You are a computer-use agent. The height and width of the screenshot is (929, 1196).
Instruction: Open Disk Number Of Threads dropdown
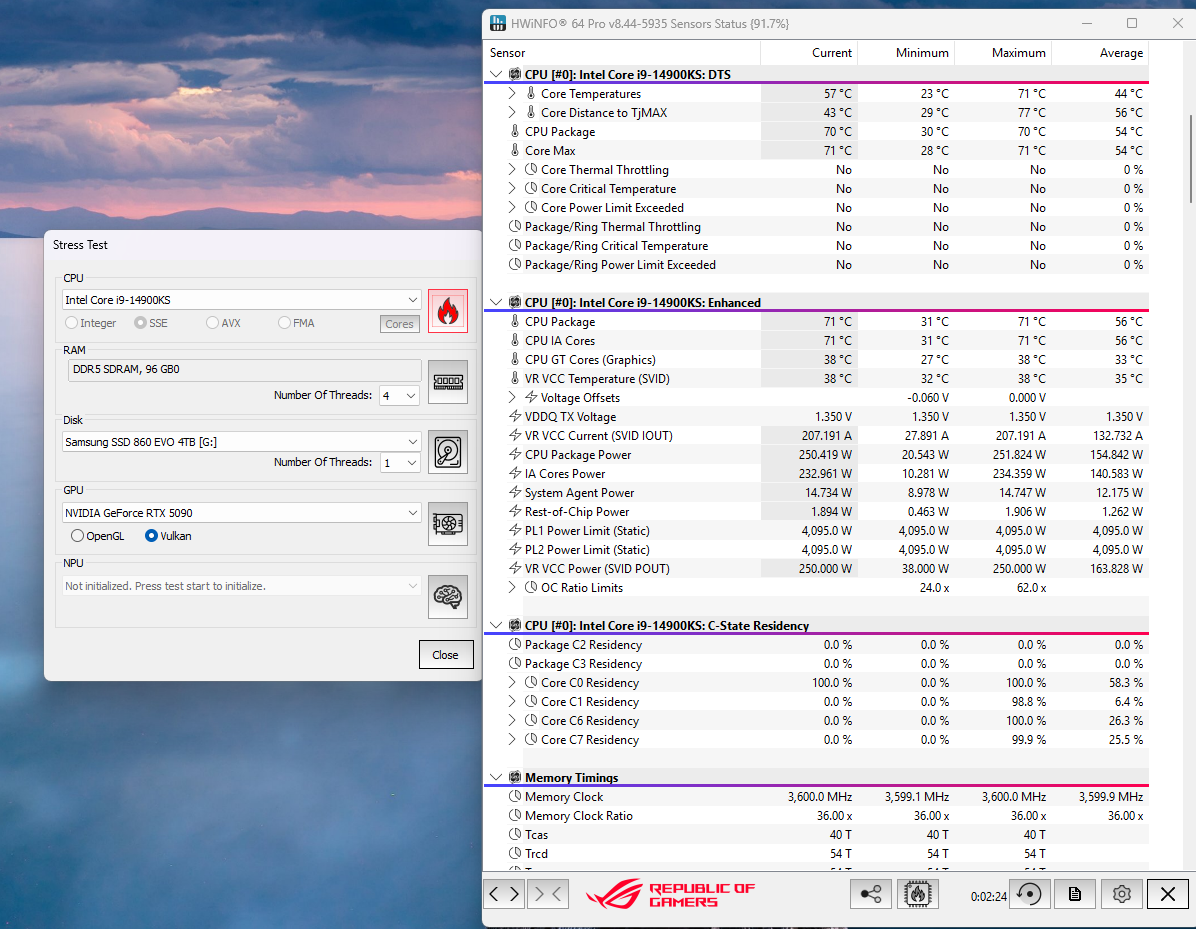[x=400, y=462]
